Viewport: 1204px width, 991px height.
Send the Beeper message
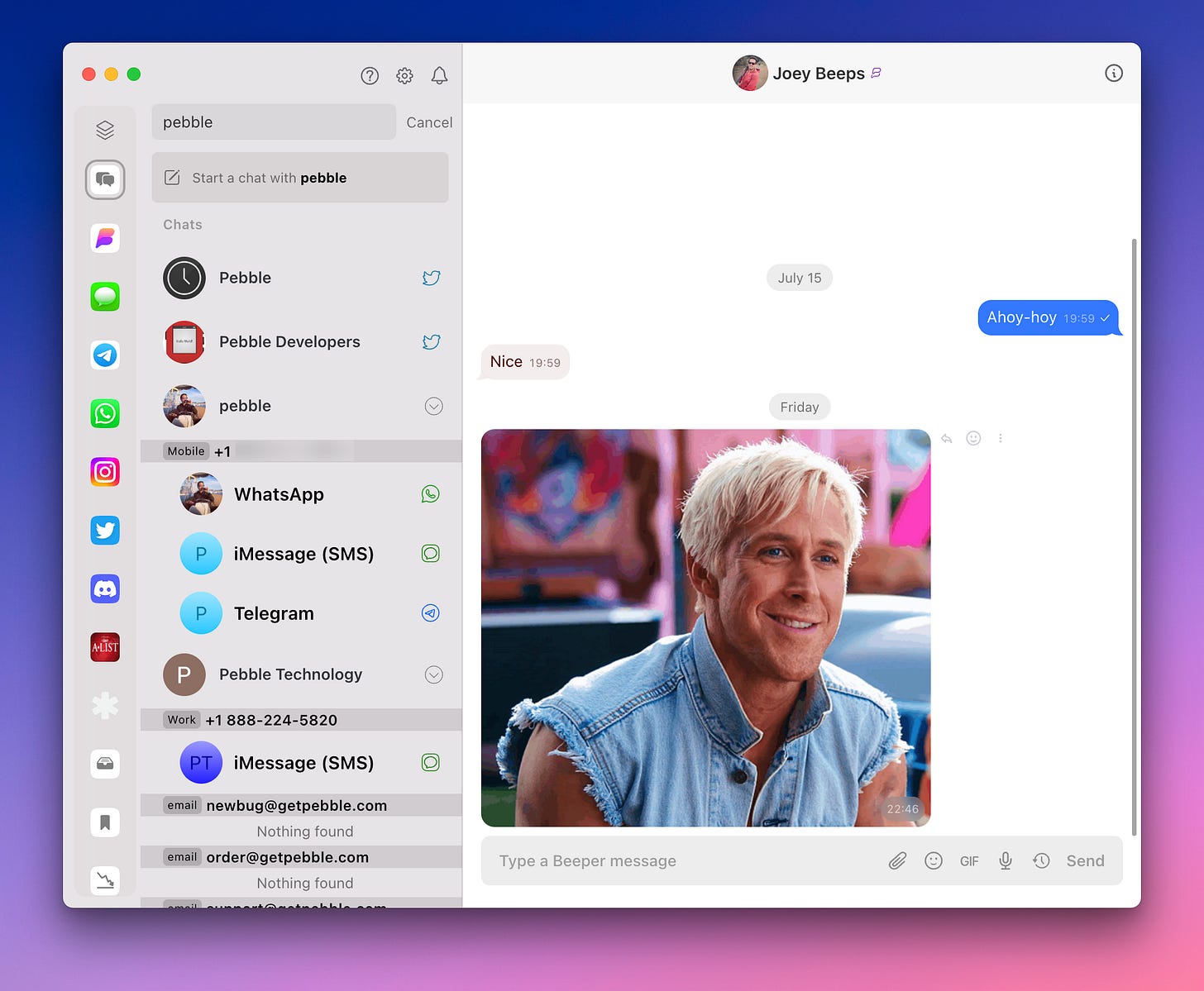tap(1085, 861)
